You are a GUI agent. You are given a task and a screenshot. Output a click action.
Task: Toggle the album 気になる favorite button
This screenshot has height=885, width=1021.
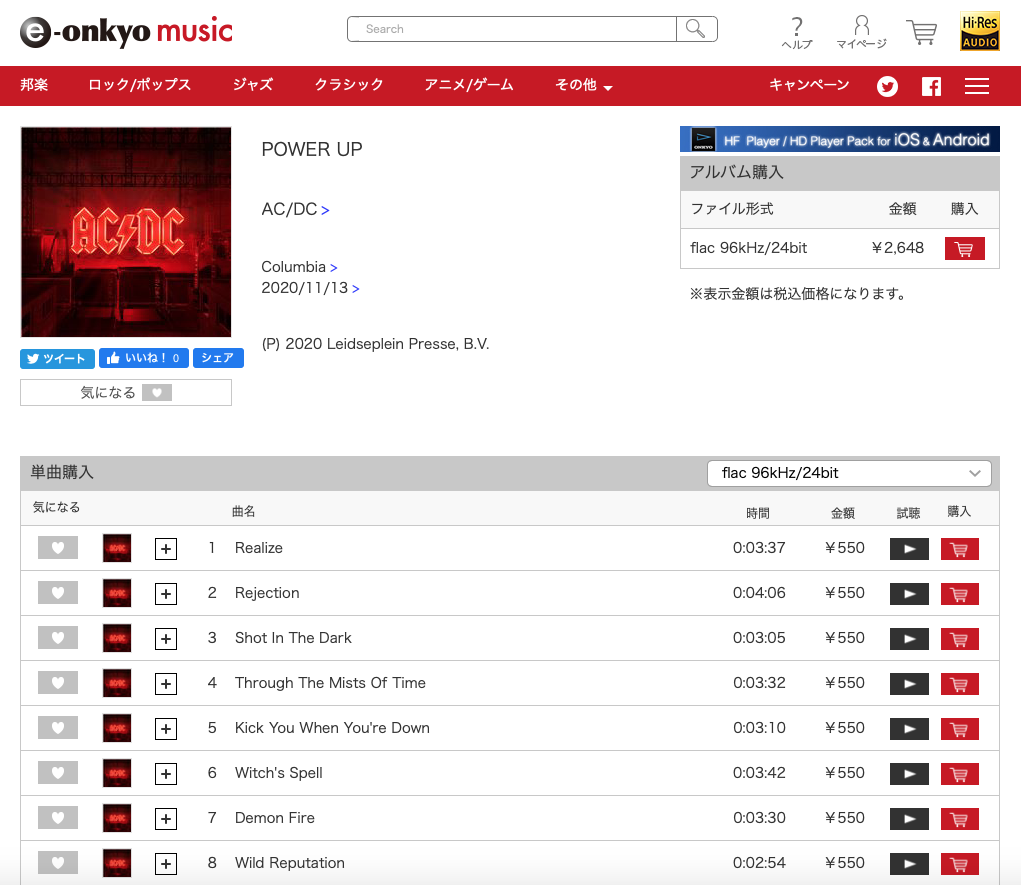[x=126, y=393]
